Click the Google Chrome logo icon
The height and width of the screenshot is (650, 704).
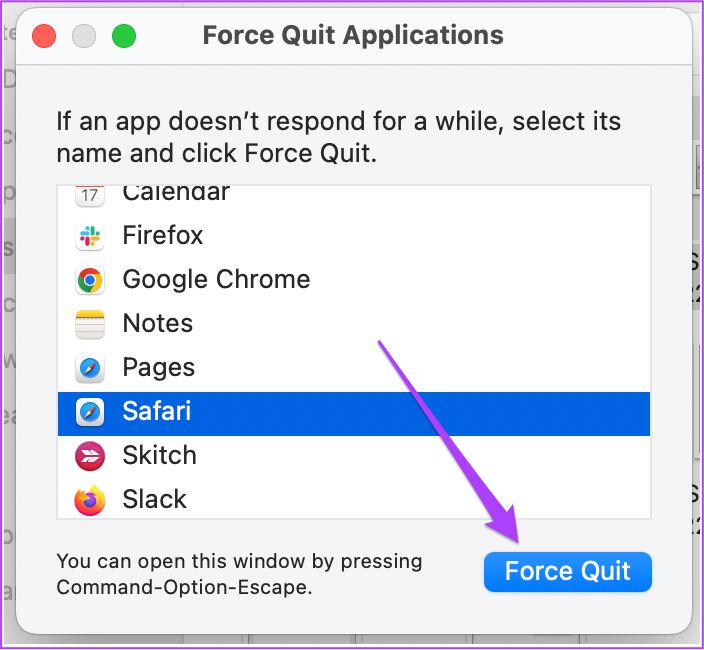(x=90, y=280)
